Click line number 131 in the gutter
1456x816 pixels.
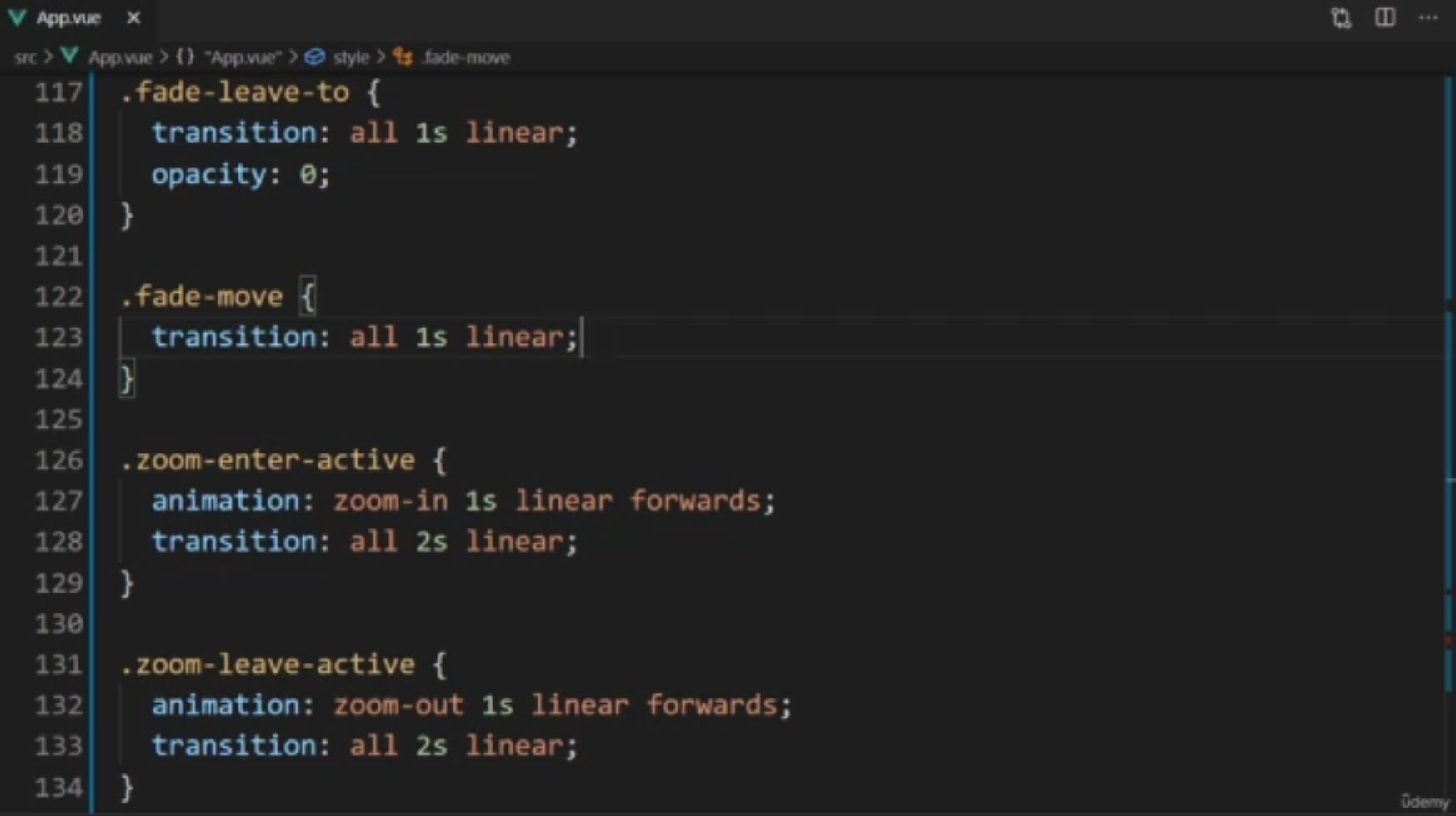[58, 664]
